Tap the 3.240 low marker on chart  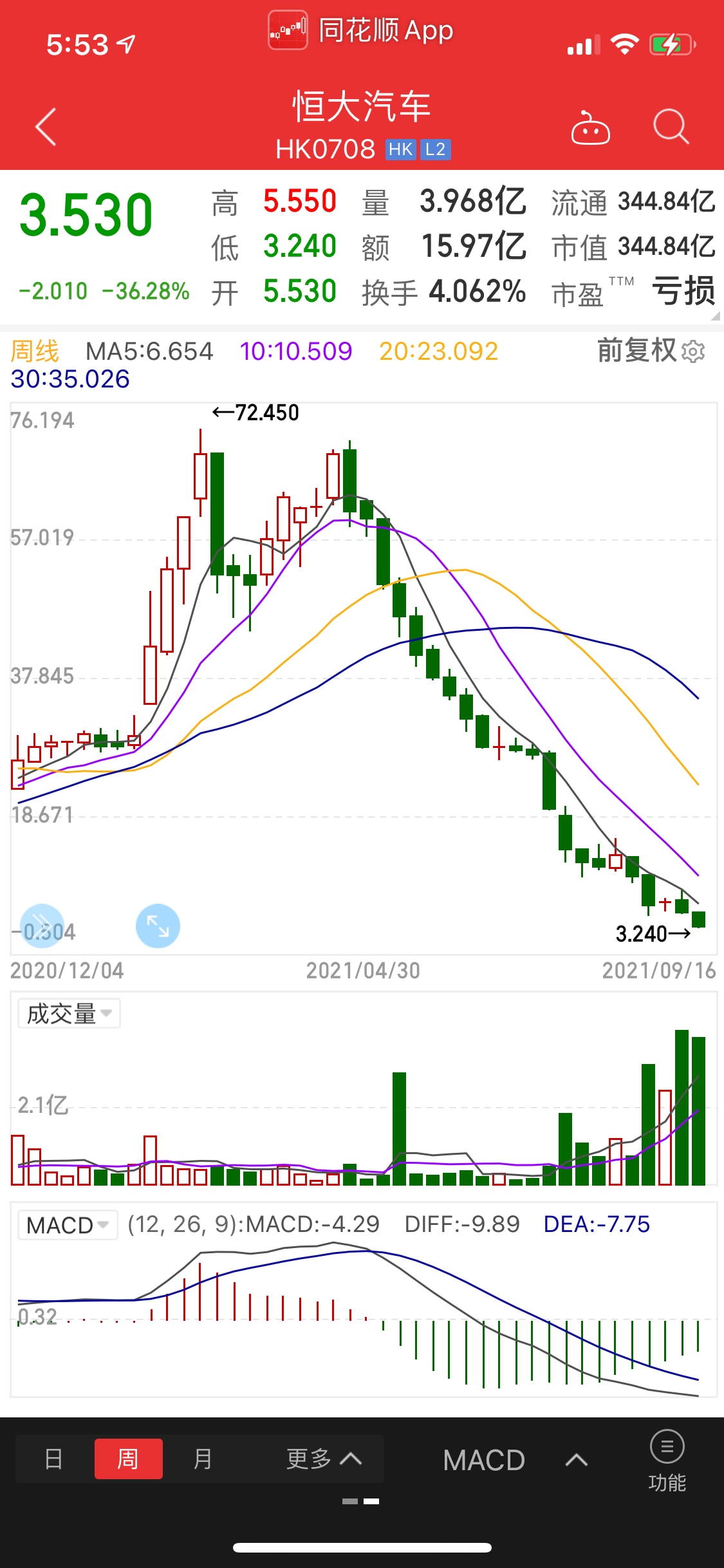point(653,933)
